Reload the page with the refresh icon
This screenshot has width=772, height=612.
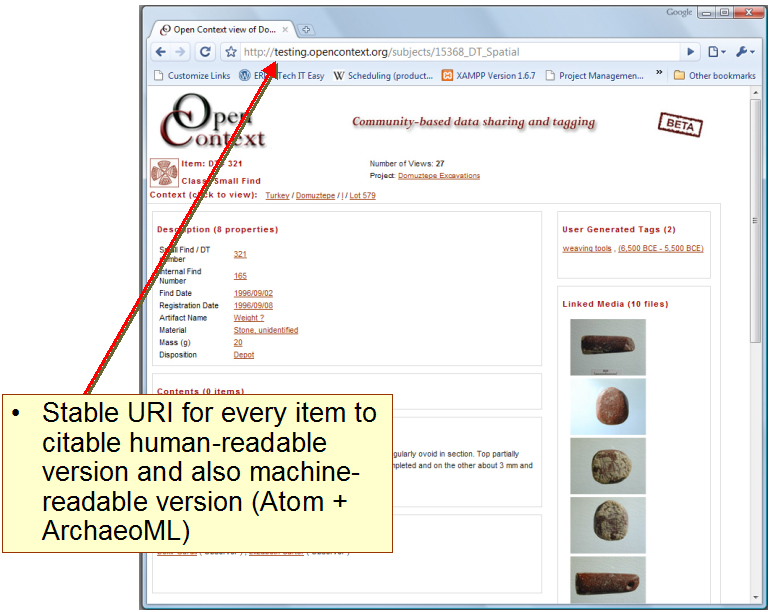[205, 52]
